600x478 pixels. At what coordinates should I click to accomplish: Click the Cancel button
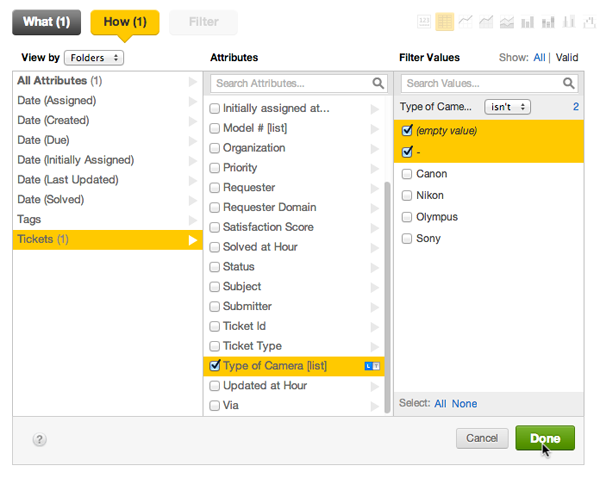coord(481,438)
